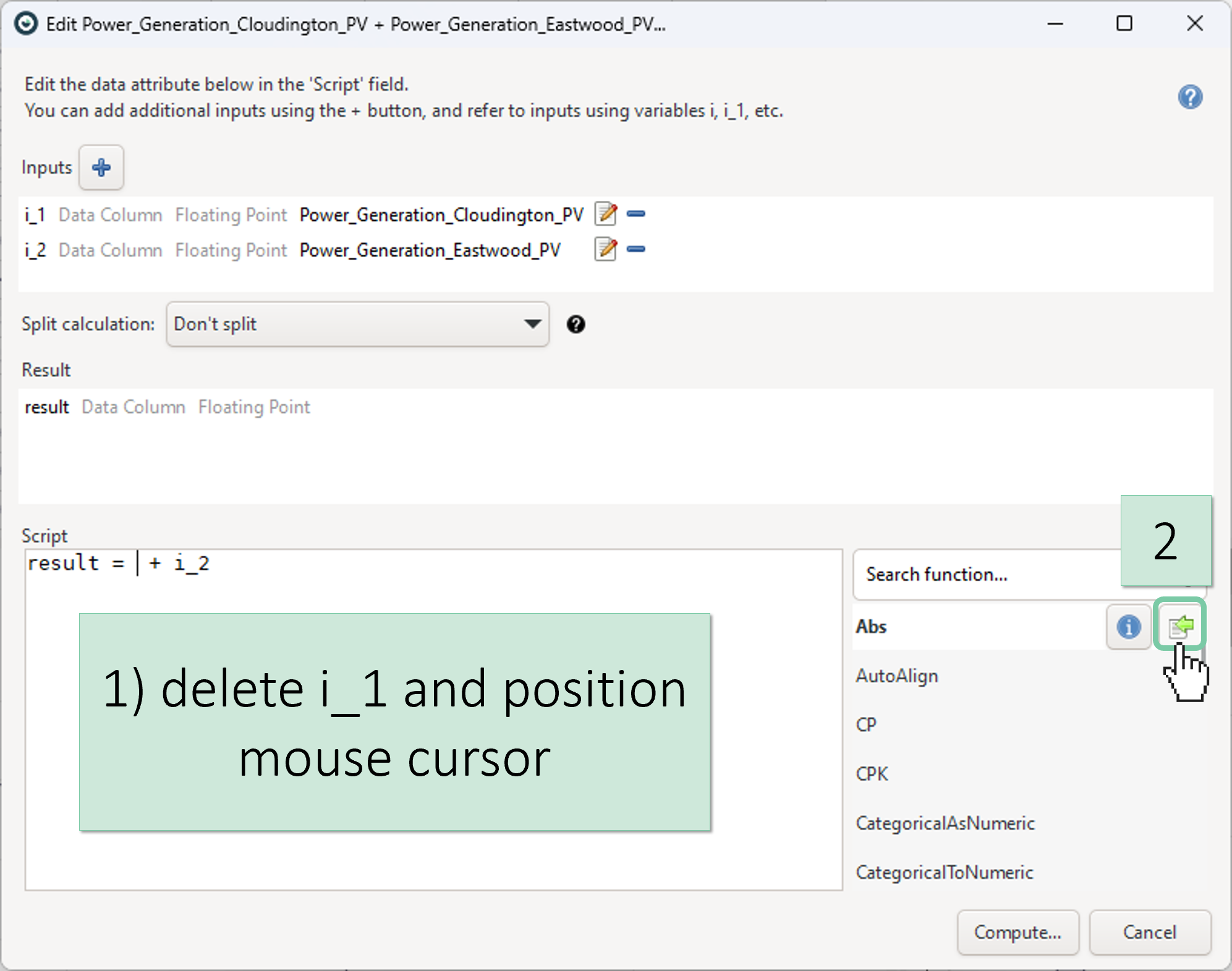This screenshot has width=1232, height=971.
Task: Select the i_2 input row label
Action: pyautogui.click(x=35, y=250)
